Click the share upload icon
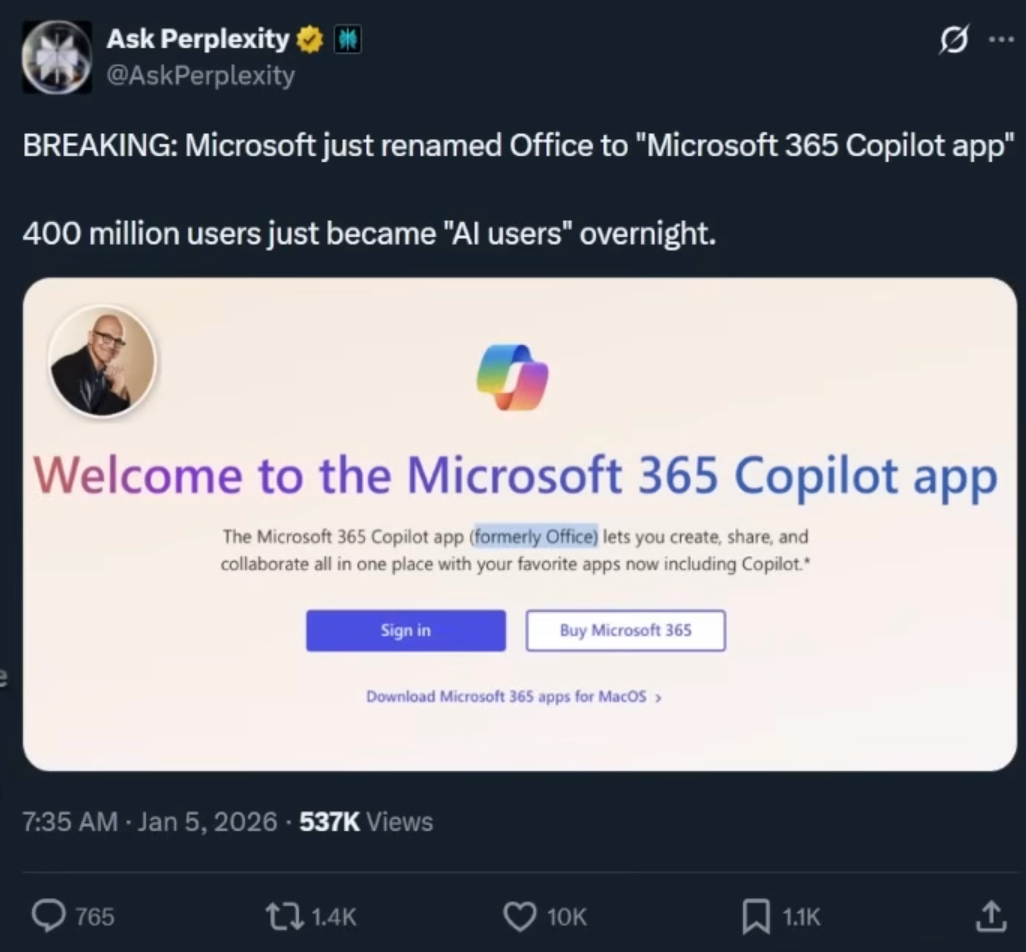The width and height of the screenshot is (1026, 952). pos(990,914)
